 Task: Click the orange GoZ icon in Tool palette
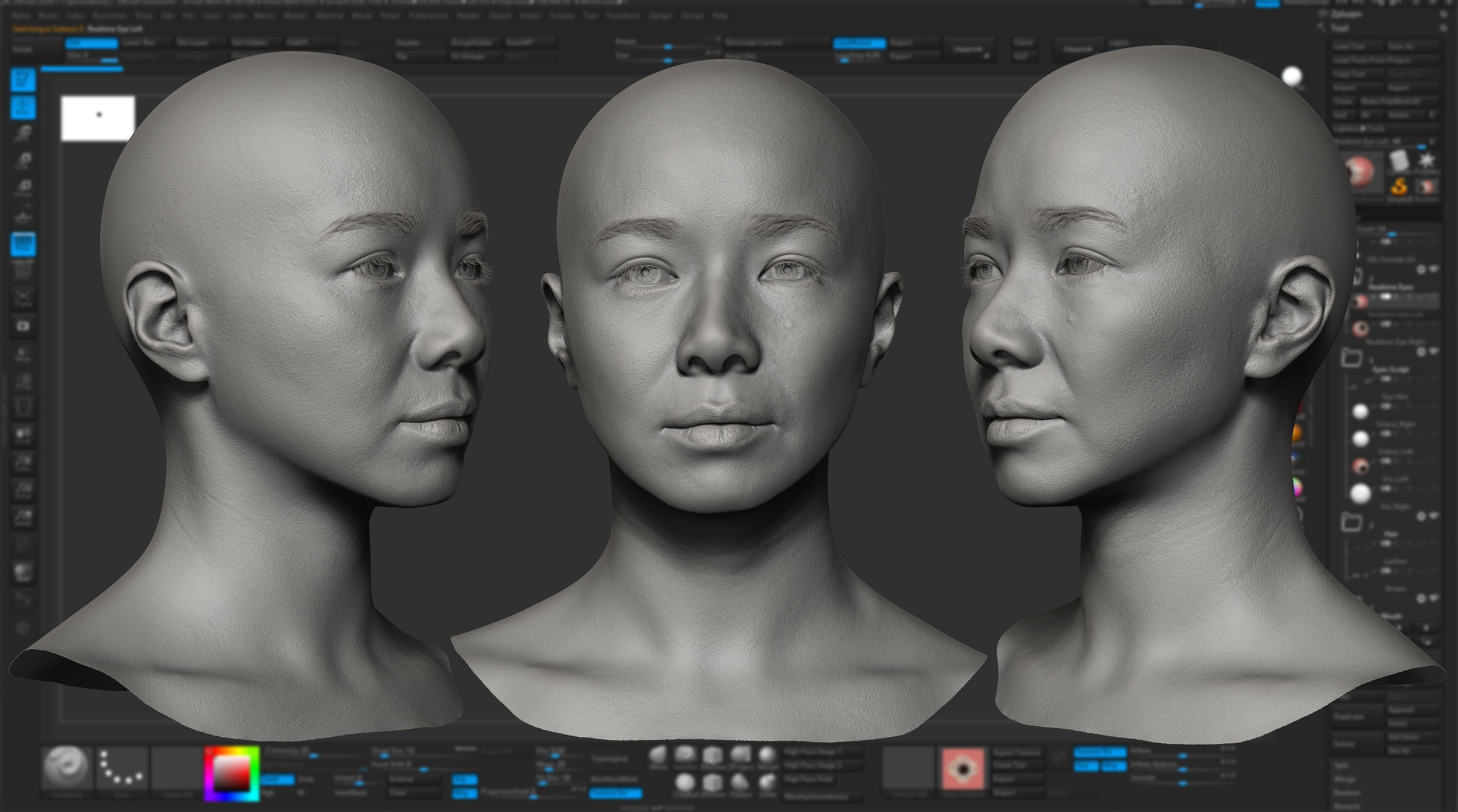[1399, 186]
